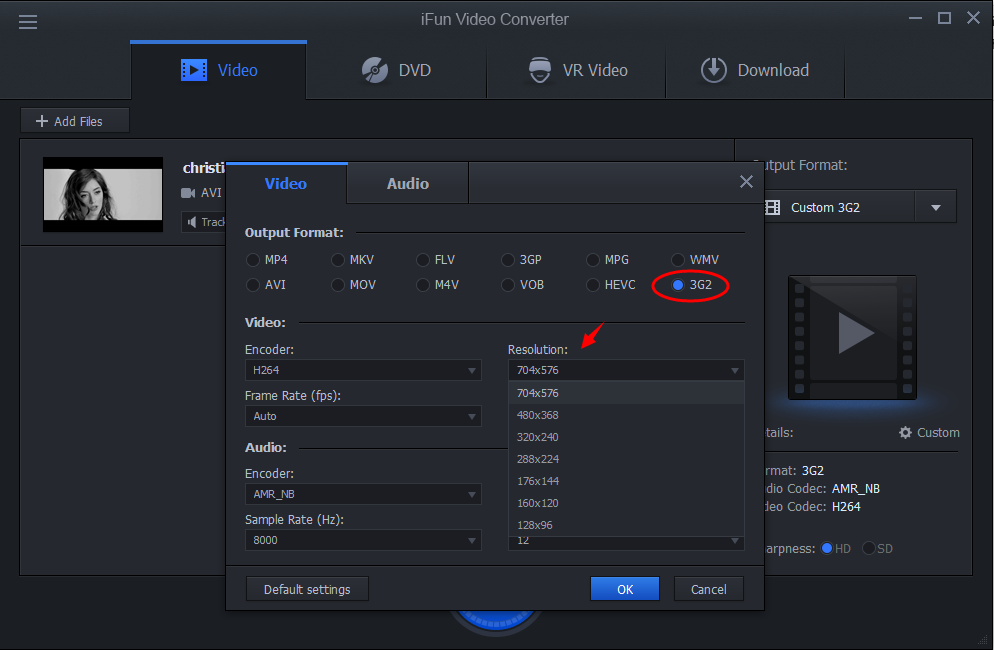Close the settings dialog with X
This screenshot has height=650, width=994.
[x=746, y=182]
